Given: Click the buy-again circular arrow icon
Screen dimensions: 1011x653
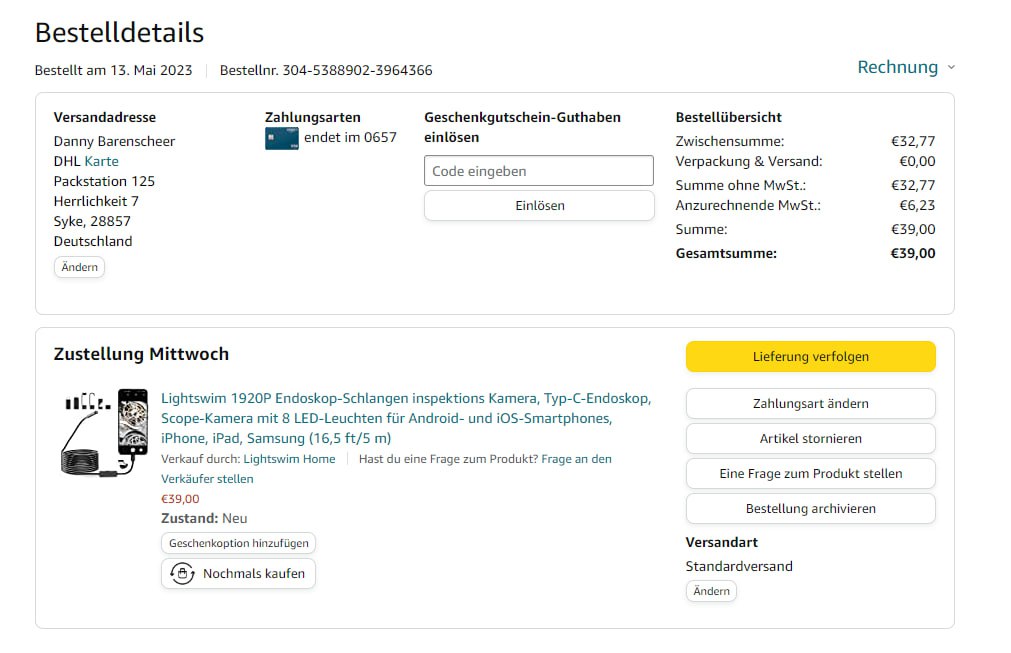Looking at the screenshot, I should point(182,574).
